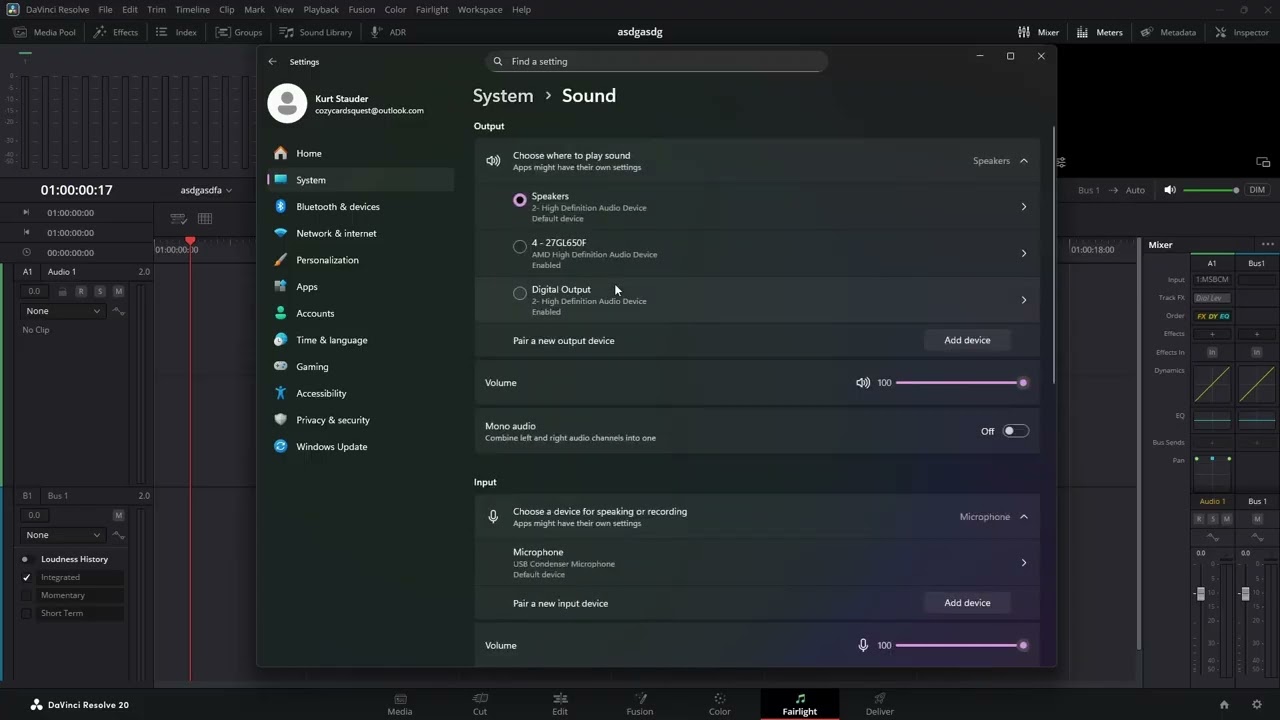The width and height of the screenshot is (1280, 720).
Task: Open Windows Update settings
Action: point(331,447)
